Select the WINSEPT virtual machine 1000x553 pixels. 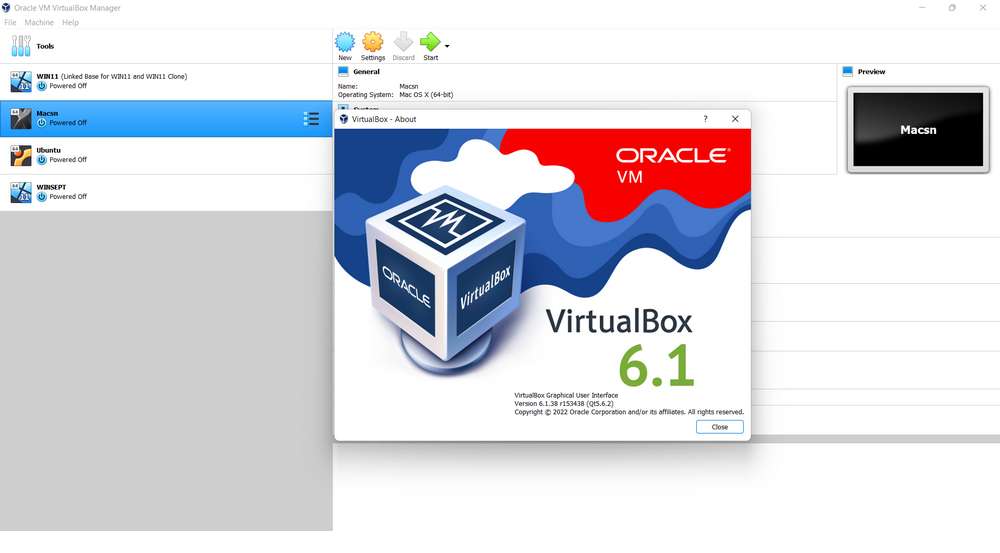click(166, 192)
